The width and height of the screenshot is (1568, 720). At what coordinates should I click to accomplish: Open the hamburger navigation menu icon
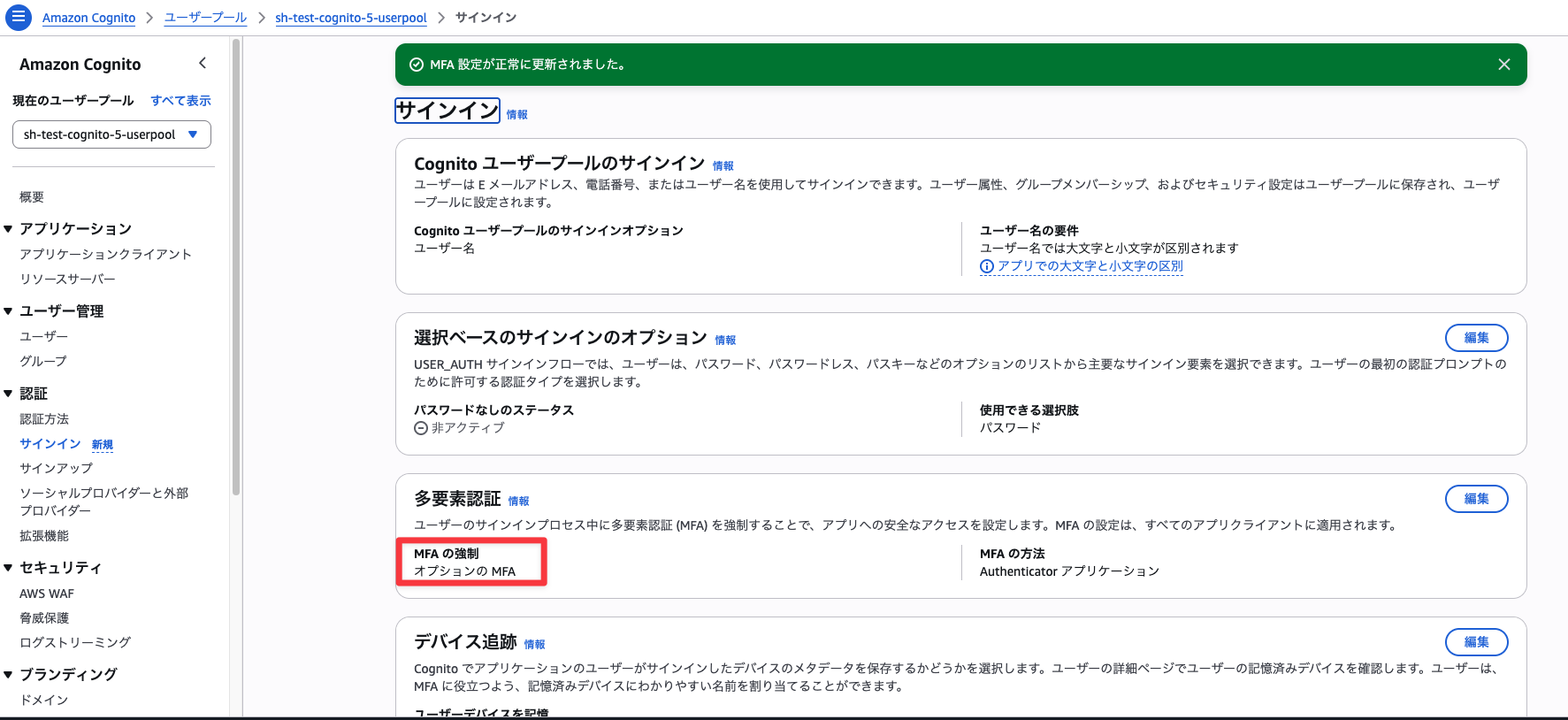click(19, 17)
